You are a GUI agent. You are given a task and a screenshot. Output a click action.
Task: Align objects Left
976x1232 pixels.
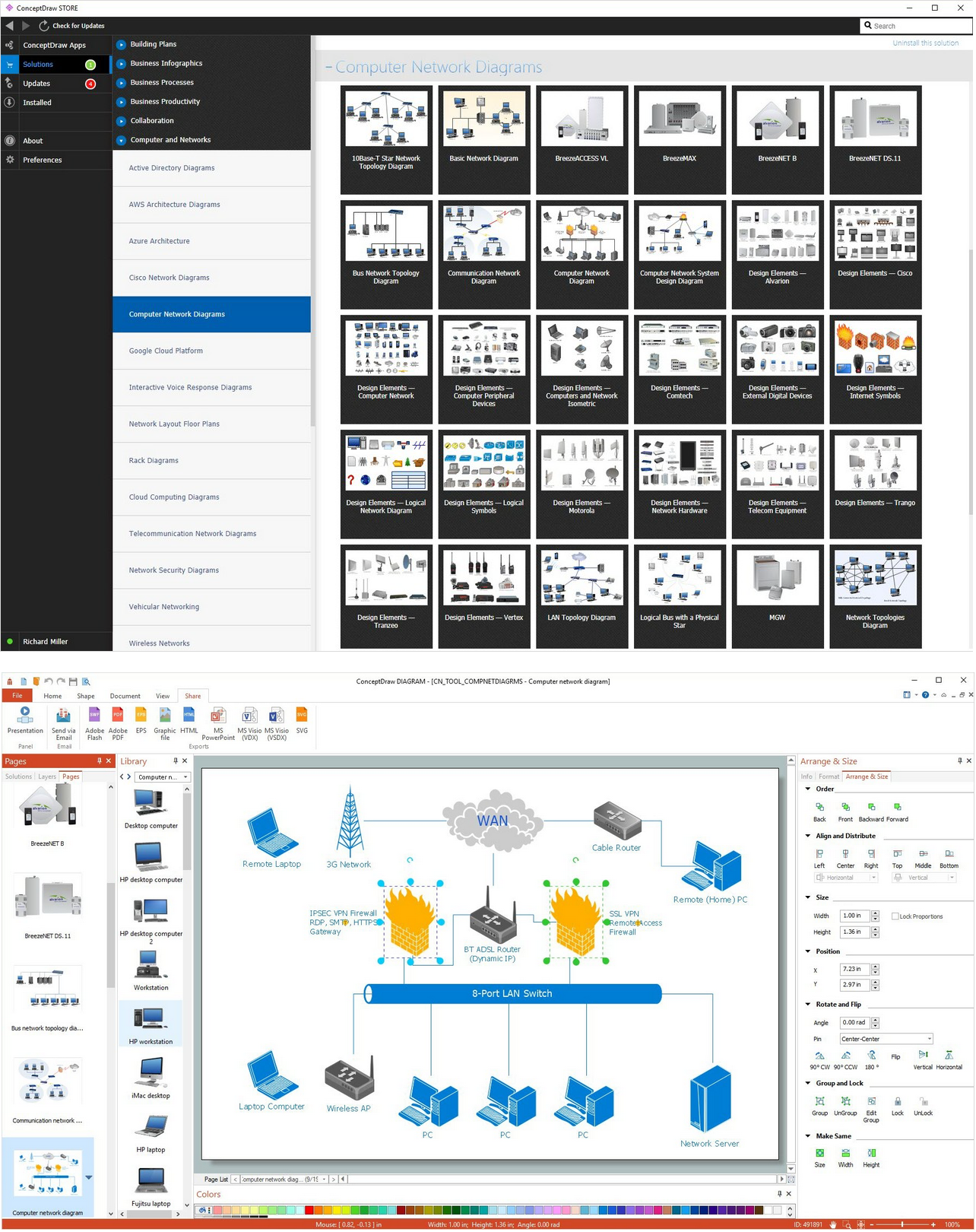820,859
